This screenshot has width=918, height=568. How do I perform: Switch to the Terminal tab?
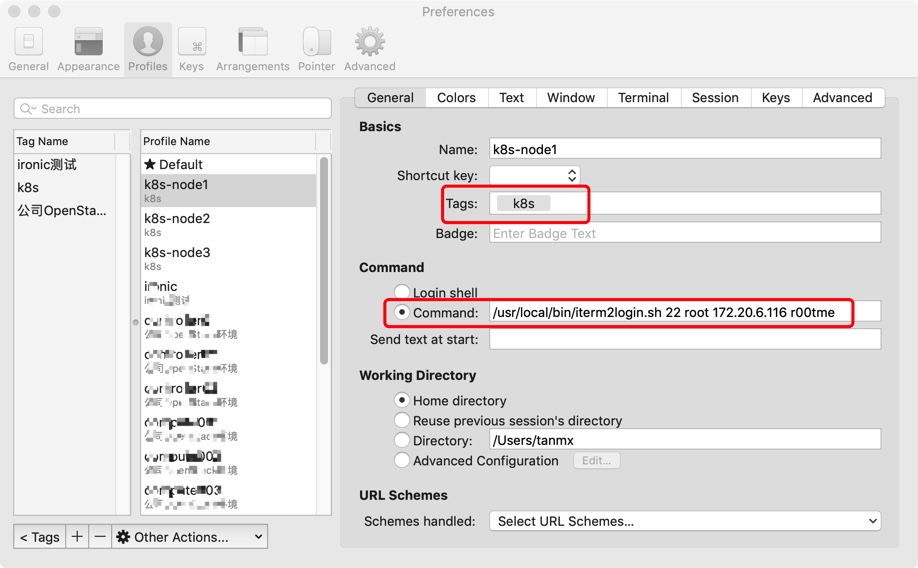pos(643,98)
